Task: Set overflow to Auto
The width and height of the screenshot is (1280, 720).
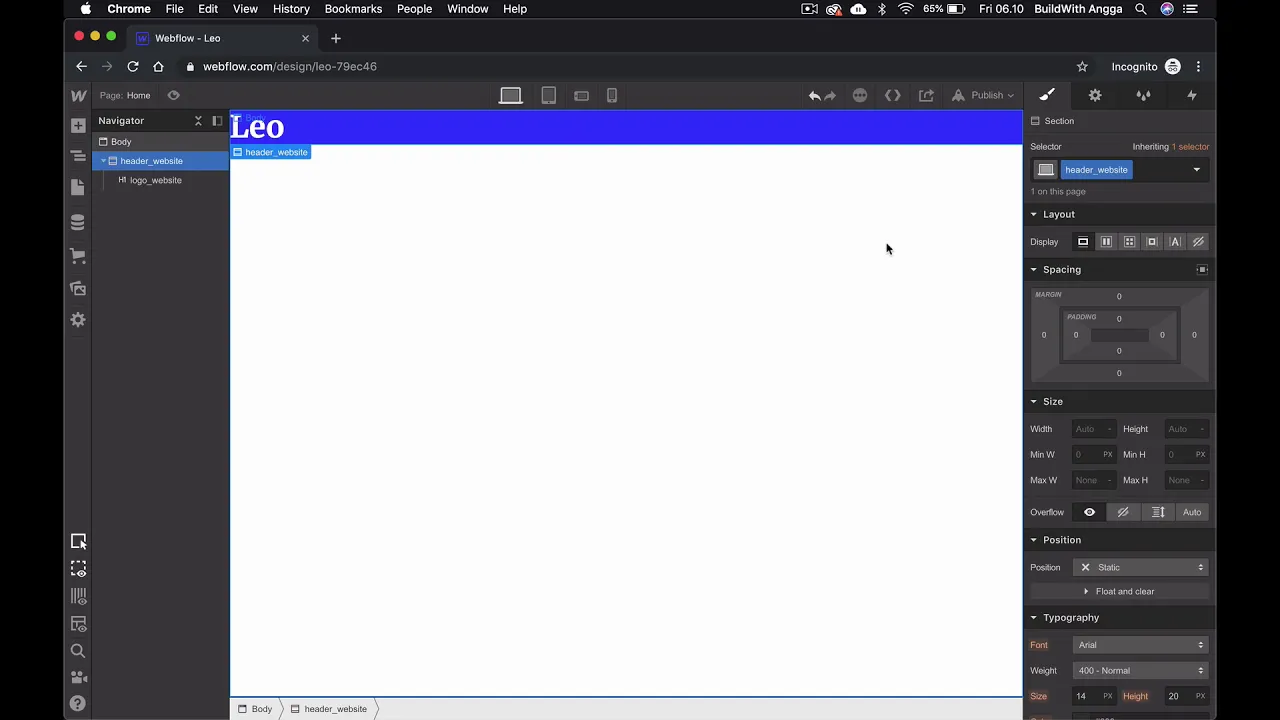Action: pos(1192,512)
